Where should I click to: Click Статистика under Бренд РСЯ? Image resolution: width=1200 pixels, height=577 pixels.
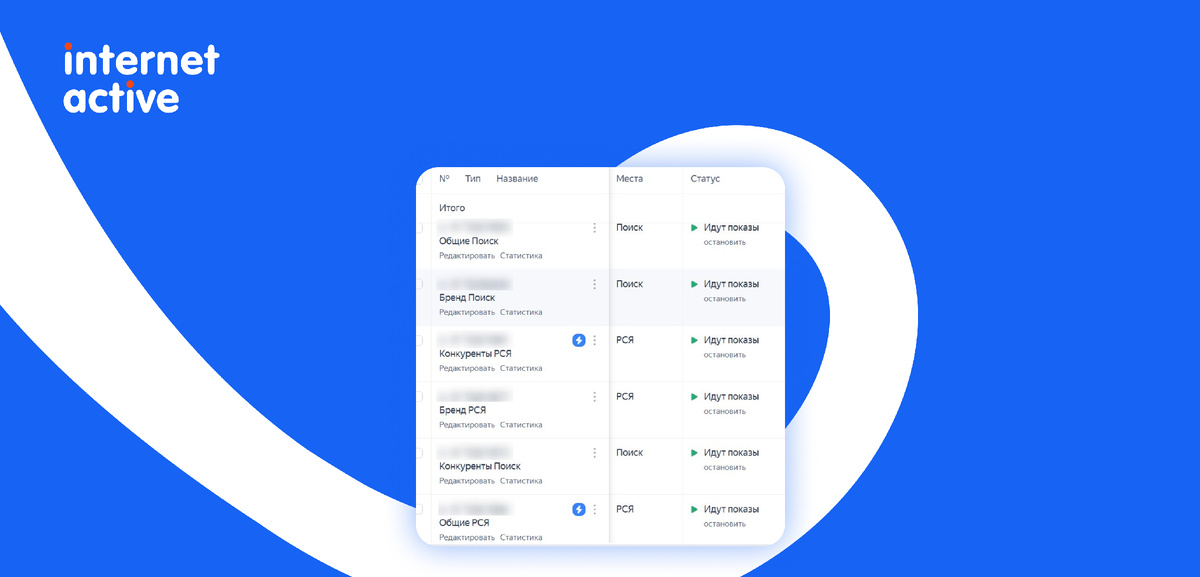521,425
